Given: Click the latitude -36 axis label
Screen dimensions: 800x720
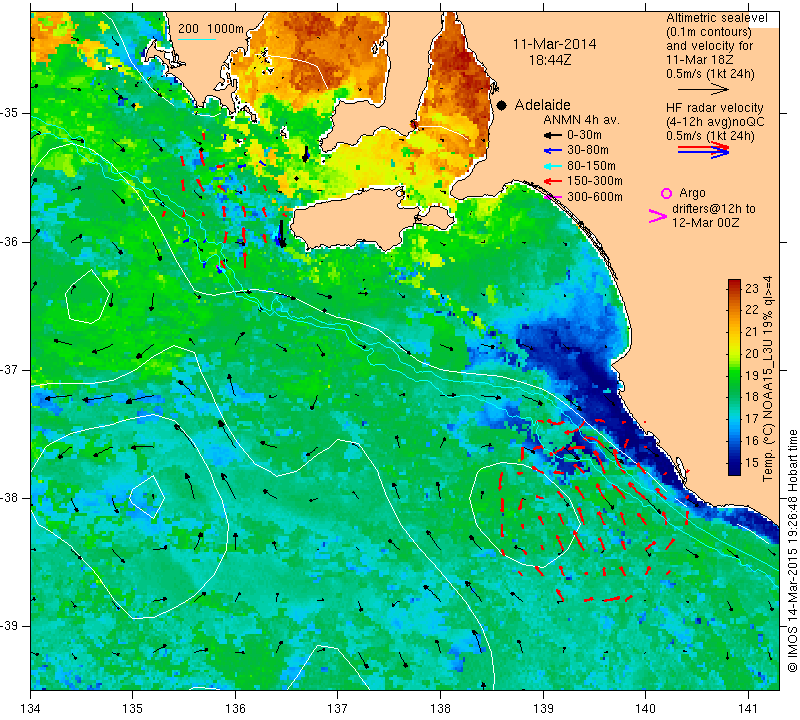Looking at the screenshot, I should tap(9, 241).
